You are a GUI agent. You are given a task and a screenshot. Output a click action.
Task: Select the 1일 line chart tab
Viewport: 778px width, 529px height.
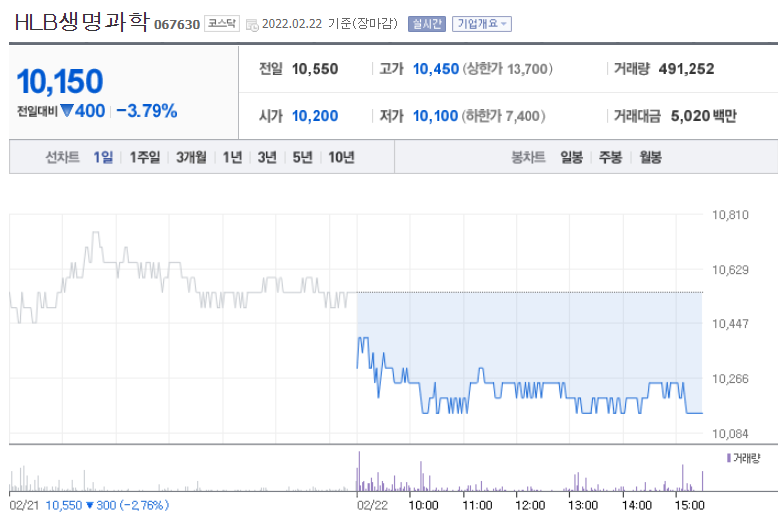click(103, 157)
